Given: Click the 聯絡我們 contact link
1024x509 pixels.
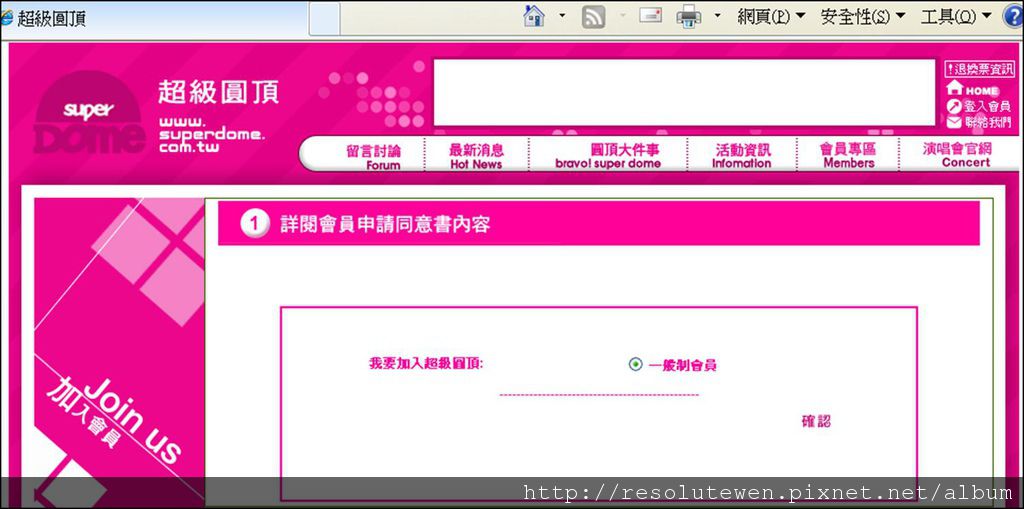Looking at the screenshot, I should pos(978,122).
